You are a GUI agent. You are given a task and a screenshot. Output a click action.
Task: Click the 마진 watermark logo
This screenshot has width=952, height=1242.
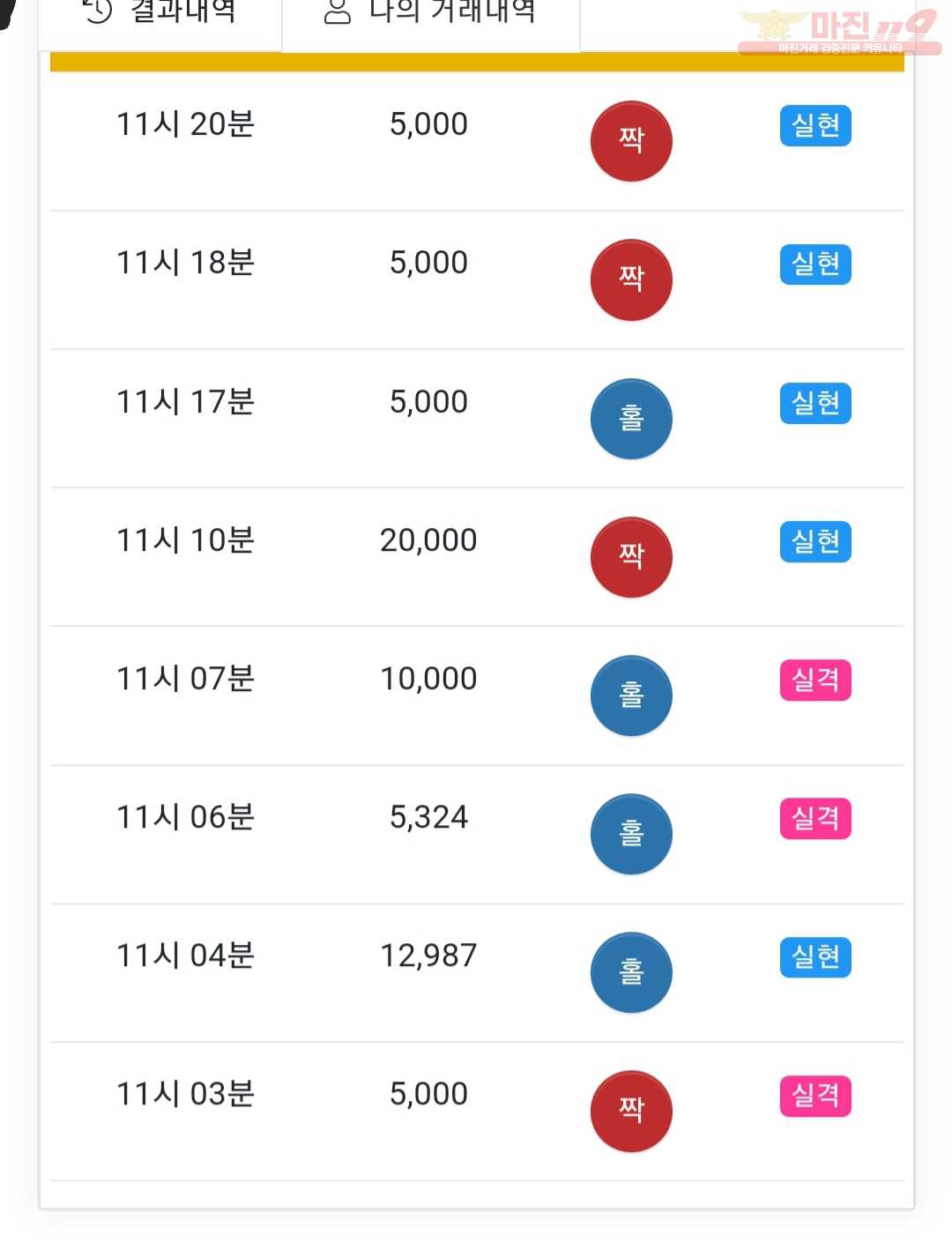839,33
